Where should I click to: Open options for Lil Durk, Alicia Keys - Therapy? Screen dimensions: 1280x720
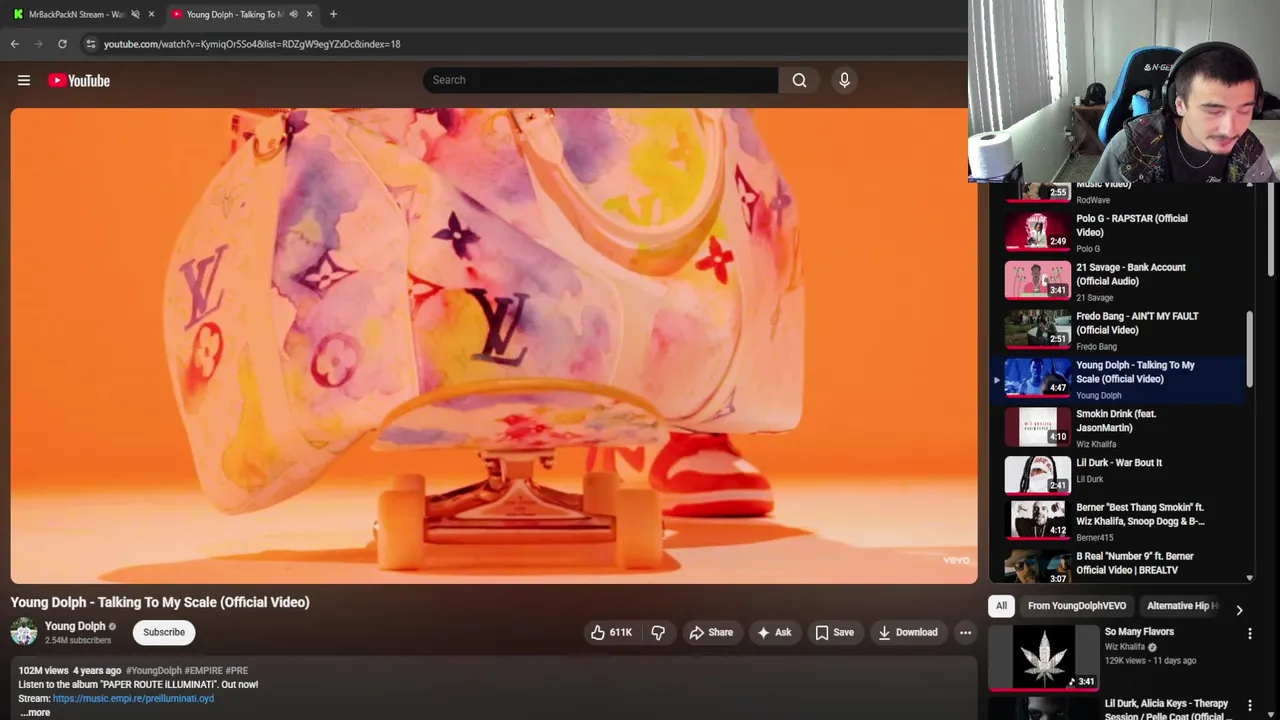(1249, 705)
